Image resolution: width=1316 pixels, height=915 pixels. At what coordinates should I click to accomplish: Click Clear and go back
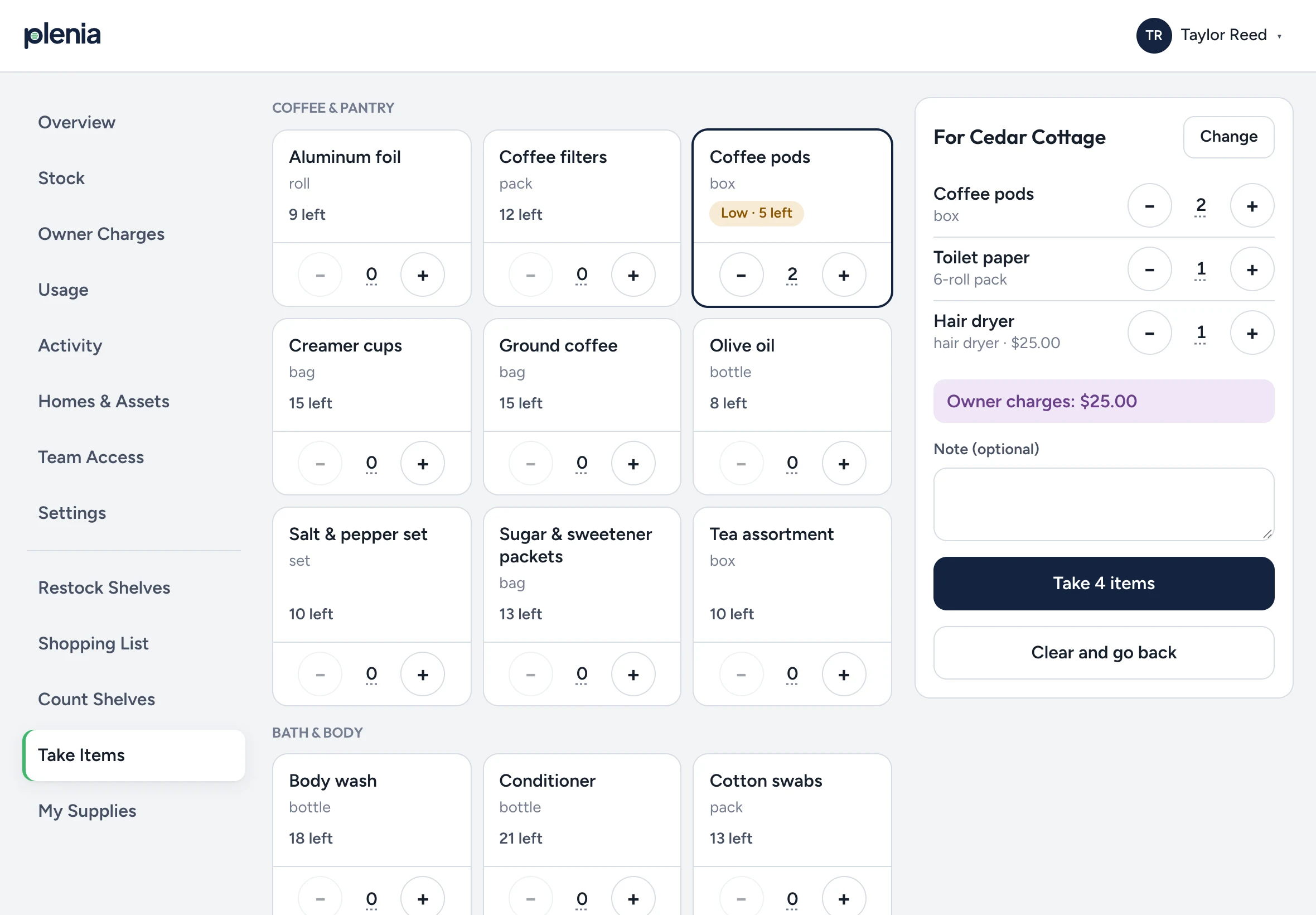pyautogui.click(x=1104, y=652)
